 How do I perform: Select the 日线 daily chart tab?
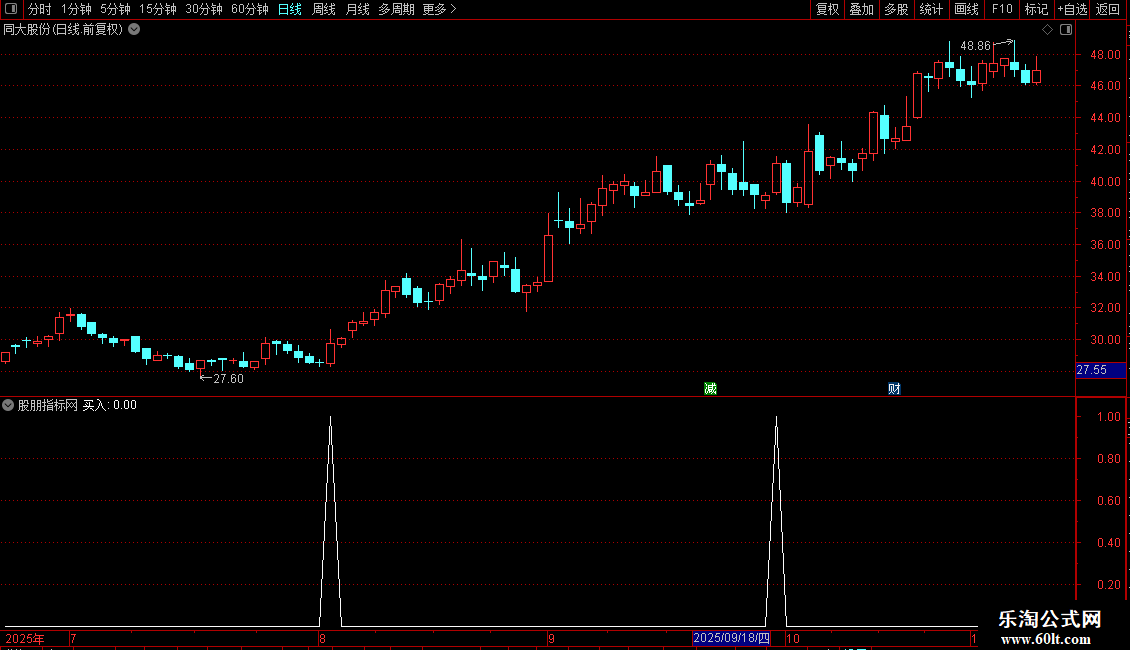click(290, 9)
